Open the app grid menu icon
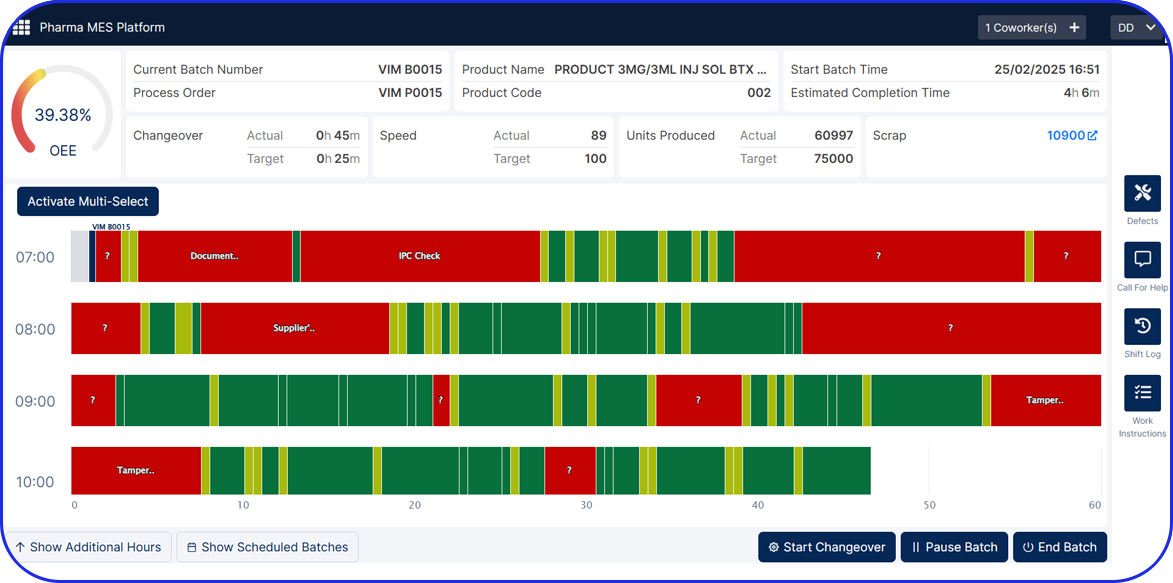The width and height of the screenshot is (1173, 583). 21,27
